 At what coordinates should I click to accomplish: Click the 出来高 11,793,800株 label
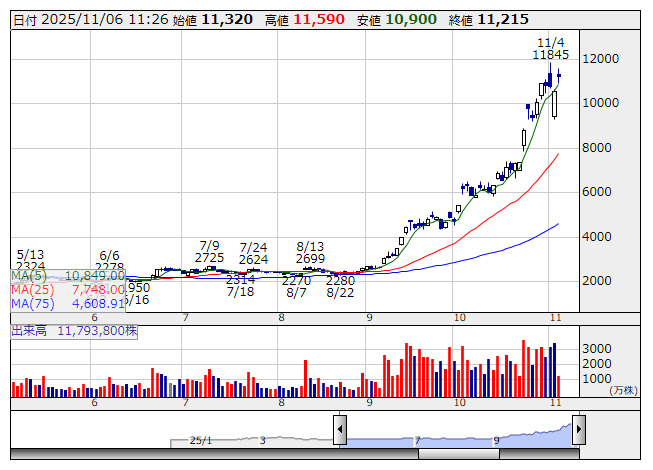coord(74,331)
